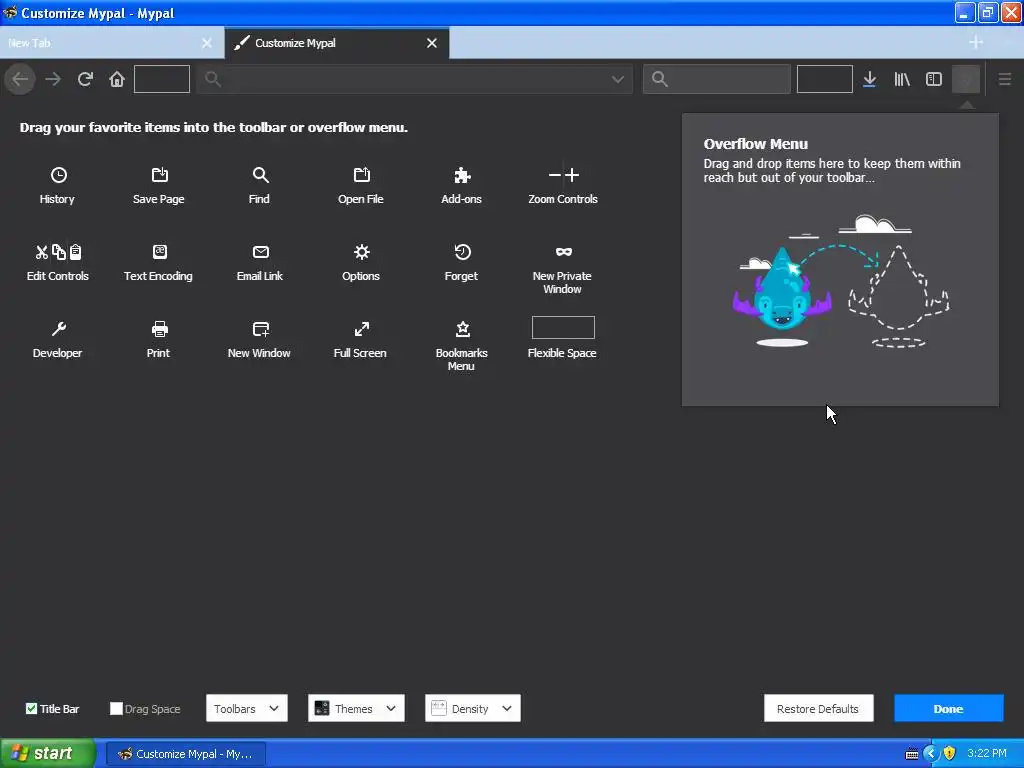This screenshot has height=768, width=1024.
Task: Uncheck the Title Bar checkbox
Action: point(31,709)
